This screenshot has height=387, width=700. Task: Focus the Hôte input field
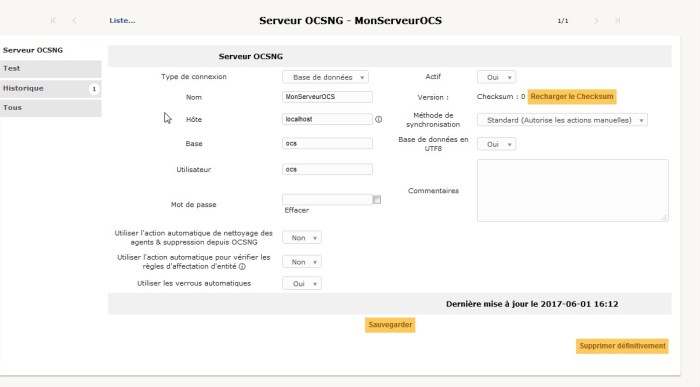tap(327, 119)
